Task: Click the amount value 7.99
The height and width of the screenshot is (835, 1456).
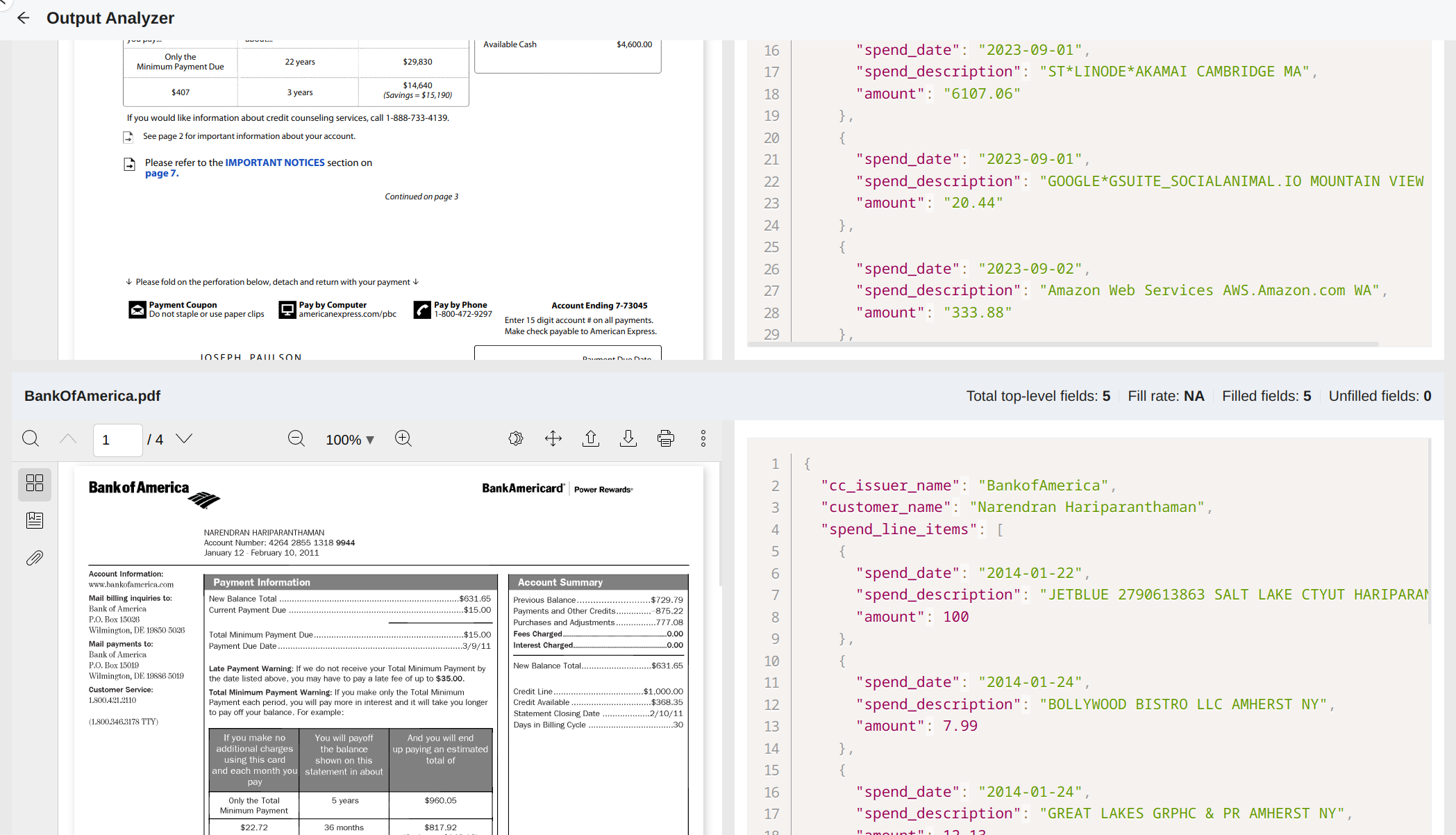Action: point(960,726)
